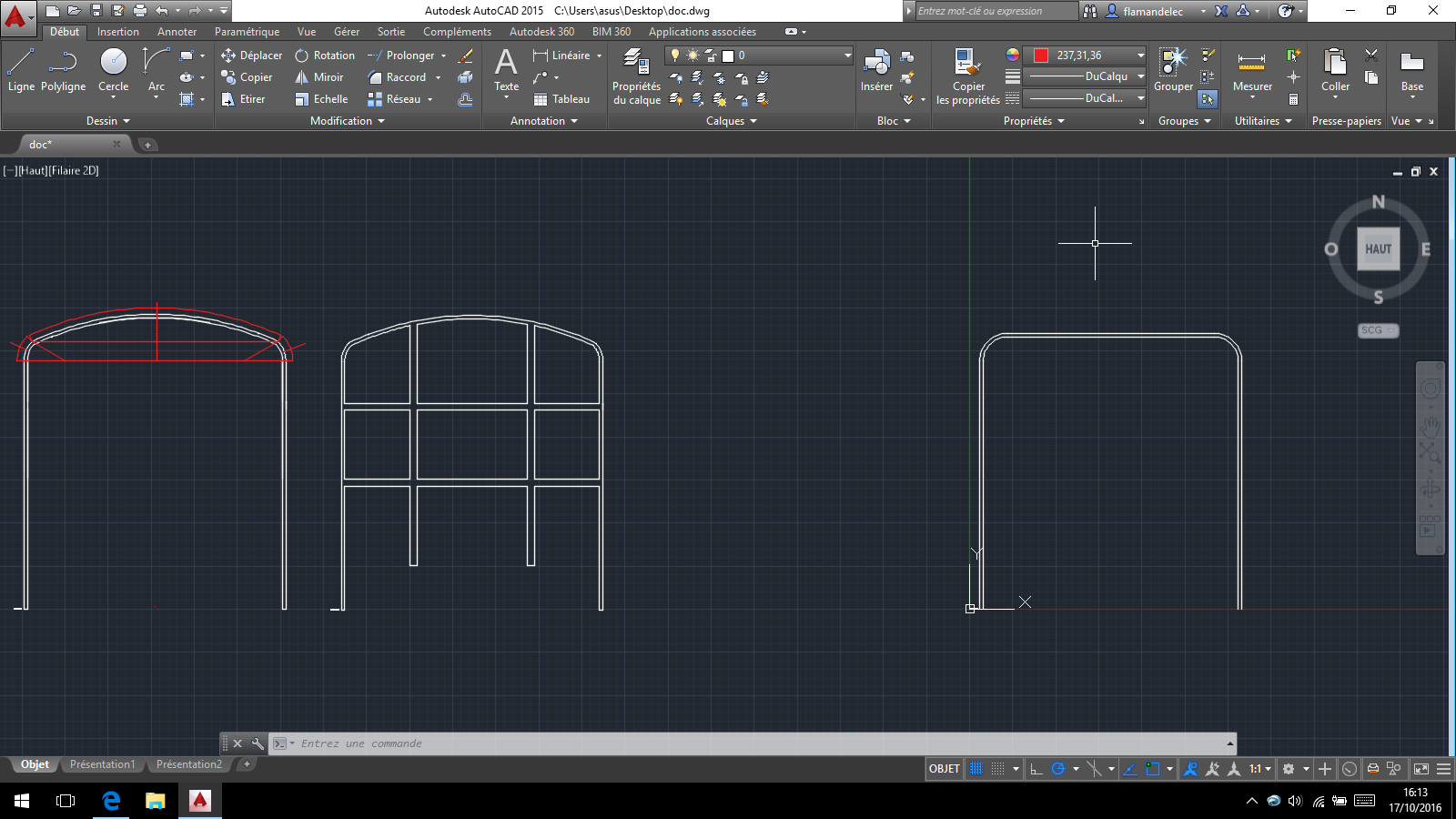This screenshot has width=1456, height=819.
Task: Choose the Miroir modification tool
Action: tap(319, 77)
